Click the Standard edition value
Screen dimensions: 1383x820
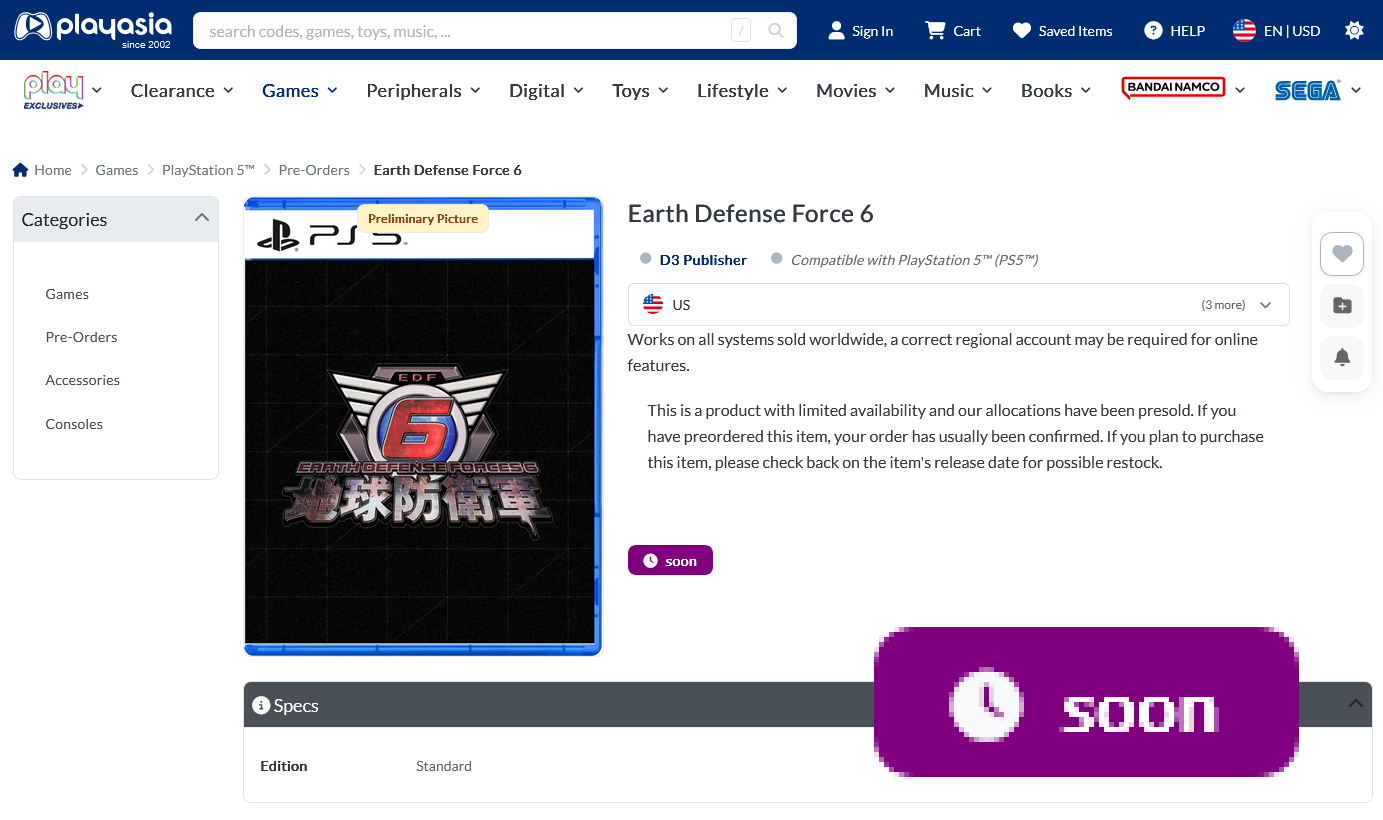tap(444, 766)
